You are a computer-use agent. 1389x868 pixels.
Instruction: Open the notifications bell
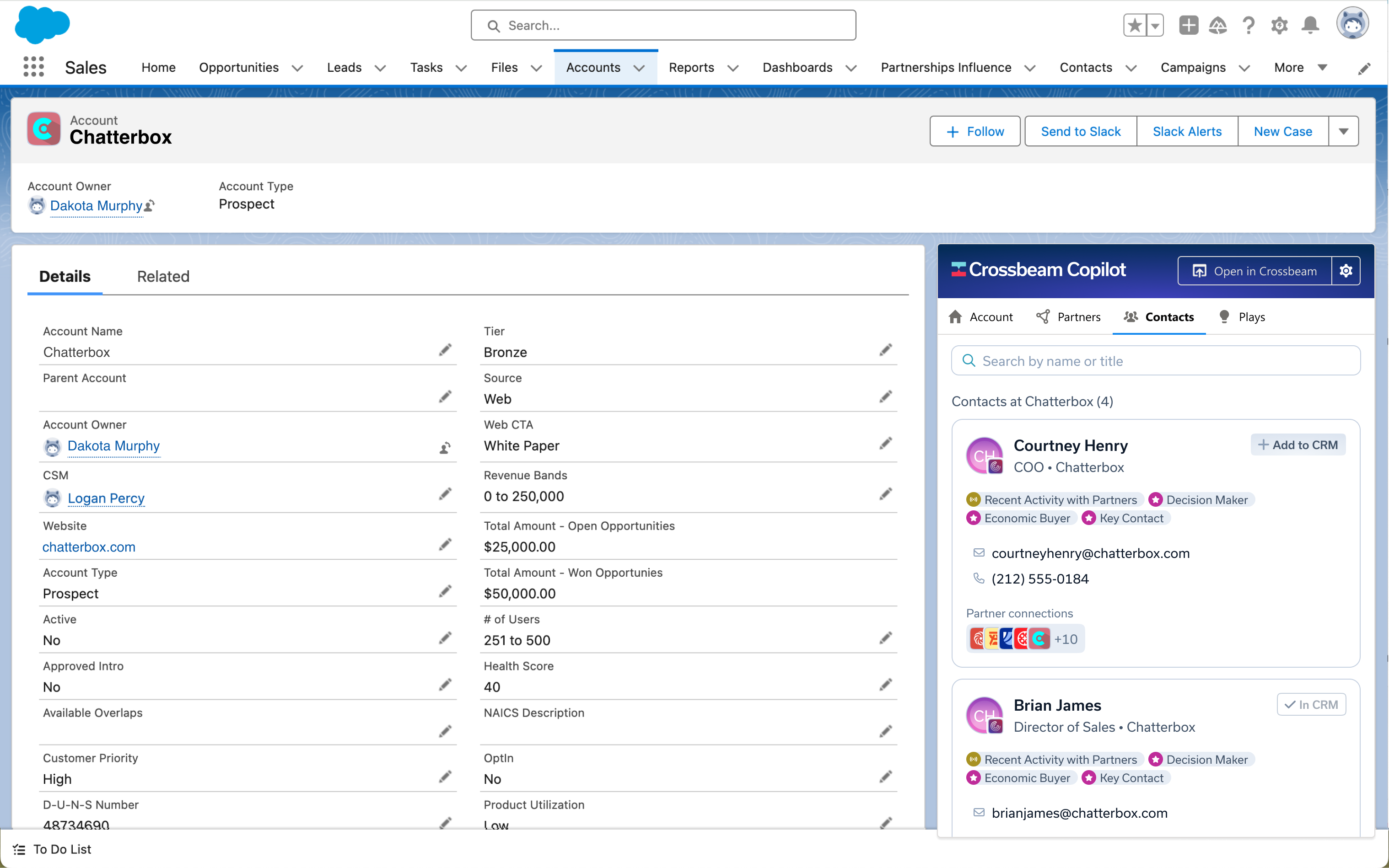pyautogui.click(x=1310, y=25)
